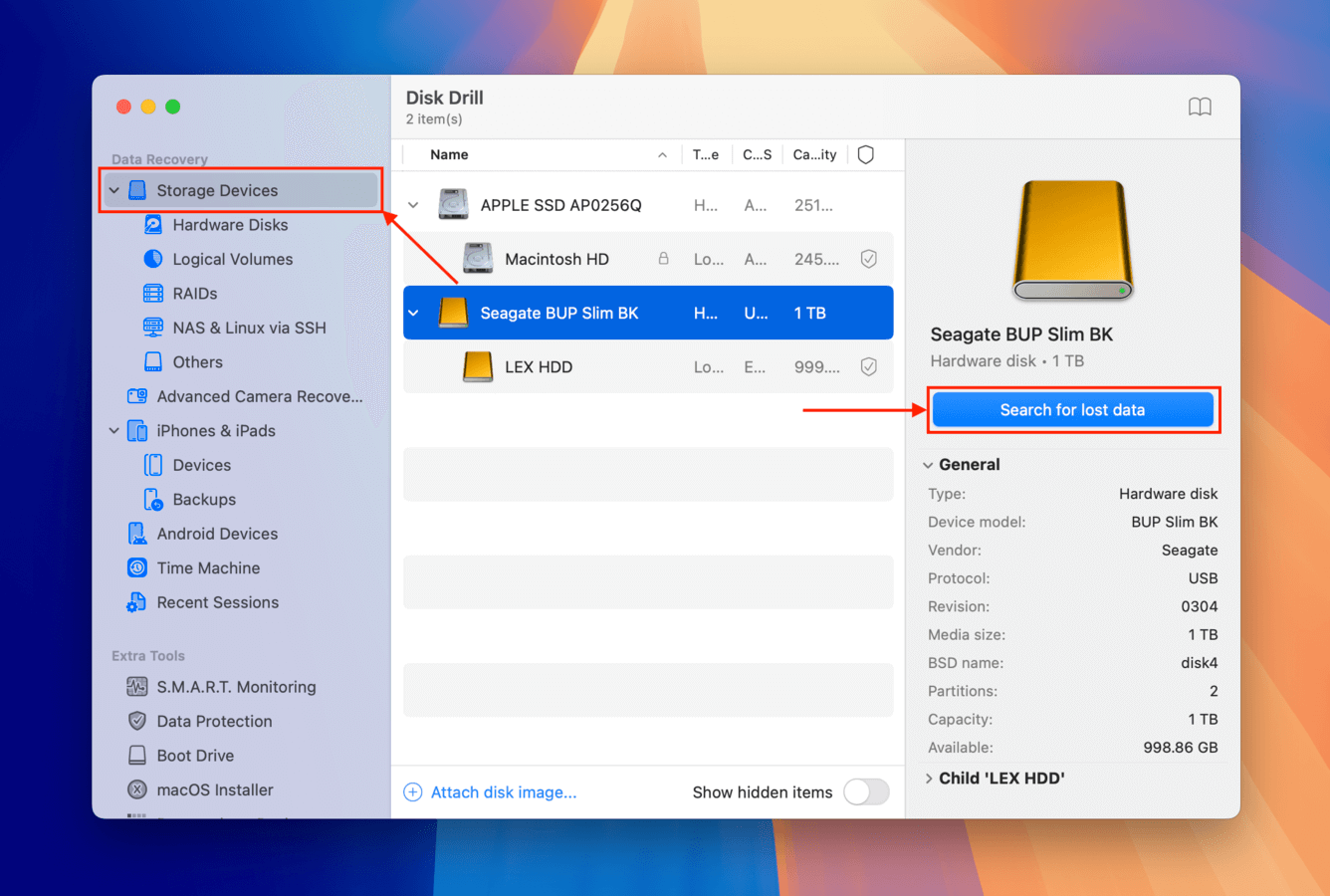Click the Android Devices icon
The width and height of the screenshot is (1330, 896).
tap(137, 534)
